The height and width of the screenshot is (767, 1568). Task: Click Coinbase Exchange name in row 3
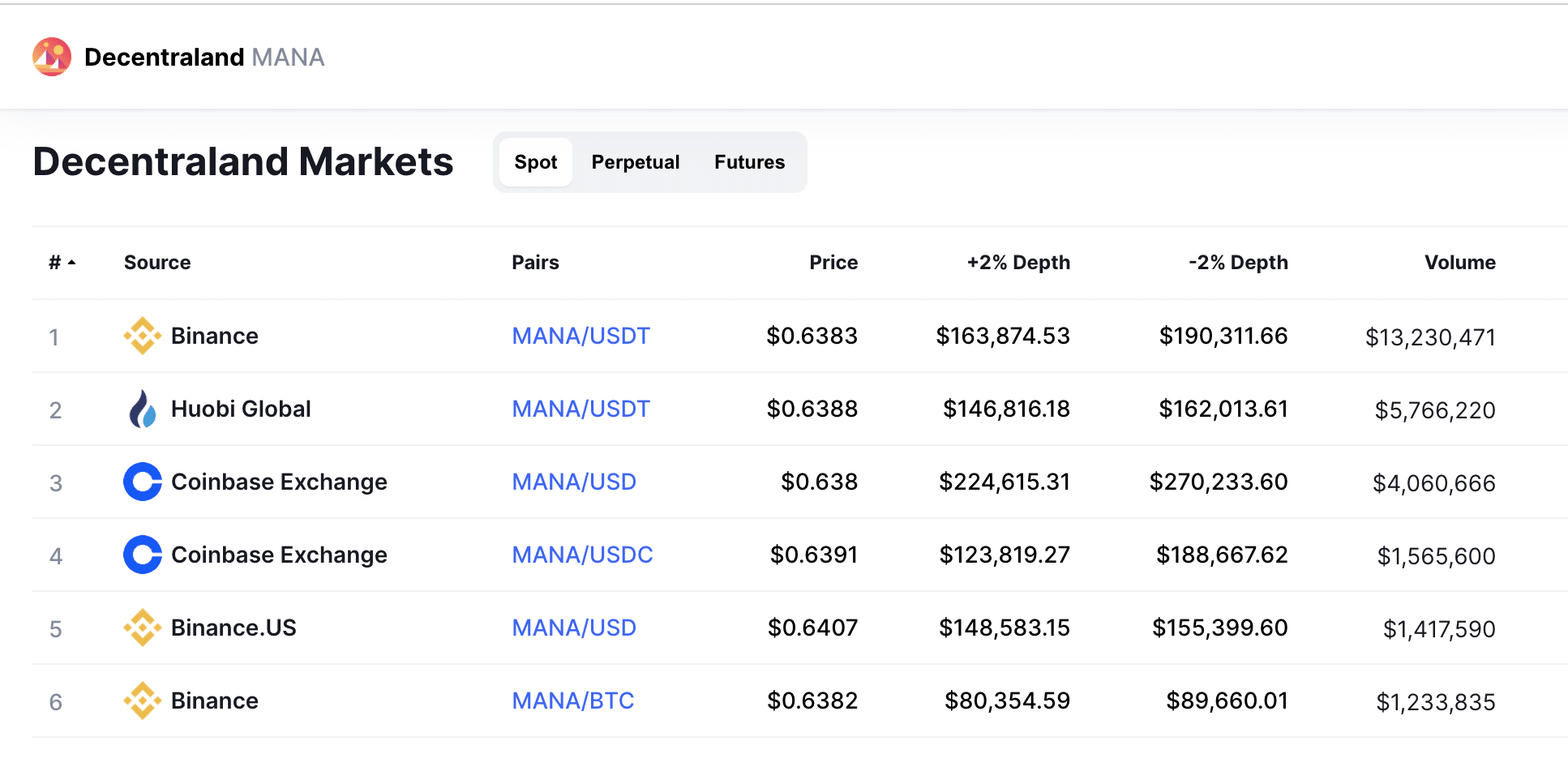[279, 482]
